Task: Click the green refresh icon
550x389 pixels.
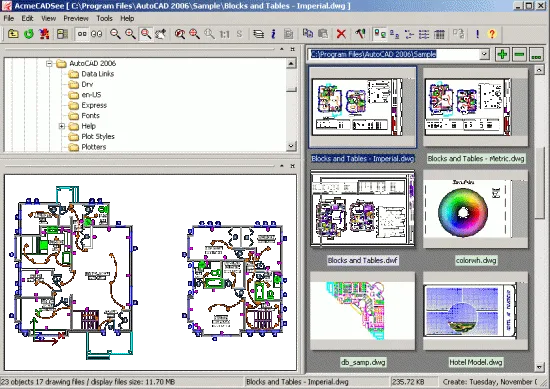Action: pos(29,34)
